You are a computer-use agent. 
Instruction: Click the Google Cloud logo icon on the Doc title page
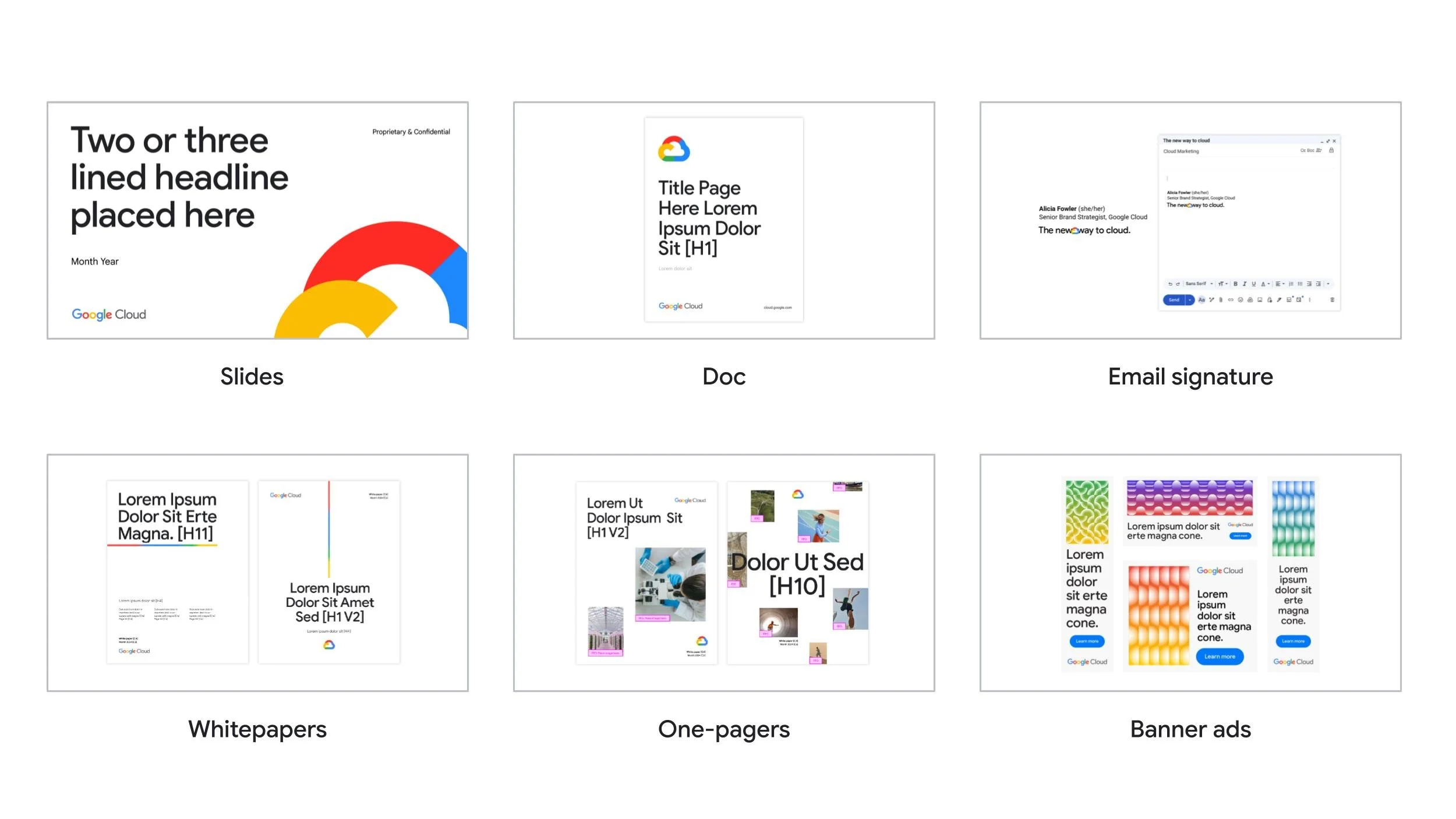pos(674,149)
